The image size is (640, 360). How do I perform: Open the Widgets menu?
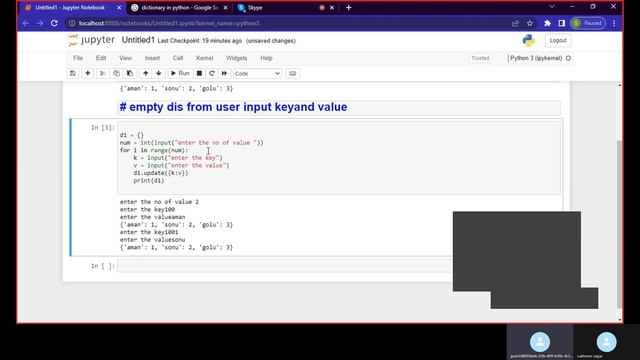(236, 58)
